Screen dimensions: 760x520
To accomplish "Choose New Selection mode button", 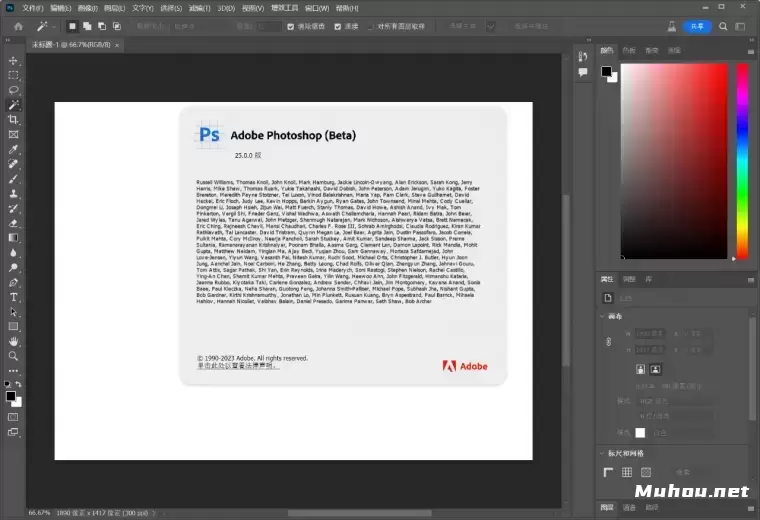I will tap(72, 26).
